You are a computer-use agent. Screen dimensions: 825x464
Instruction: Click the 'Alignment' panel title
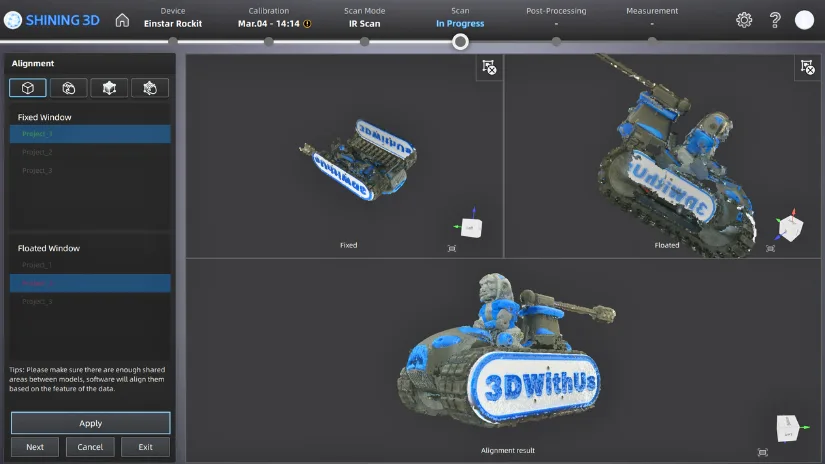(x=33, y=63)
